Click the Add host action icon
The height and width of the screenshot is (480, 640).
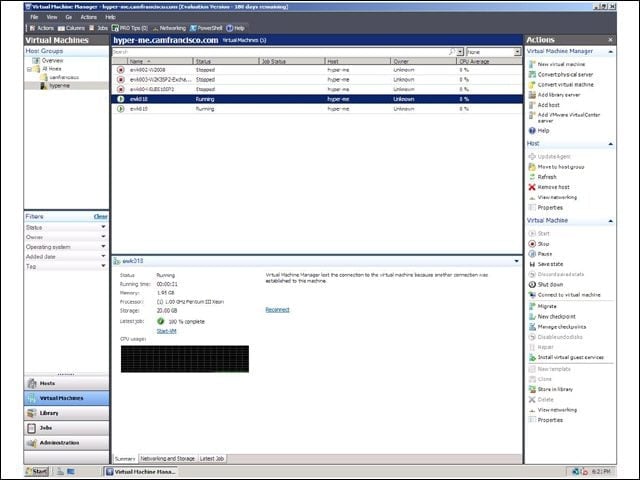click(x=532, y=105)
